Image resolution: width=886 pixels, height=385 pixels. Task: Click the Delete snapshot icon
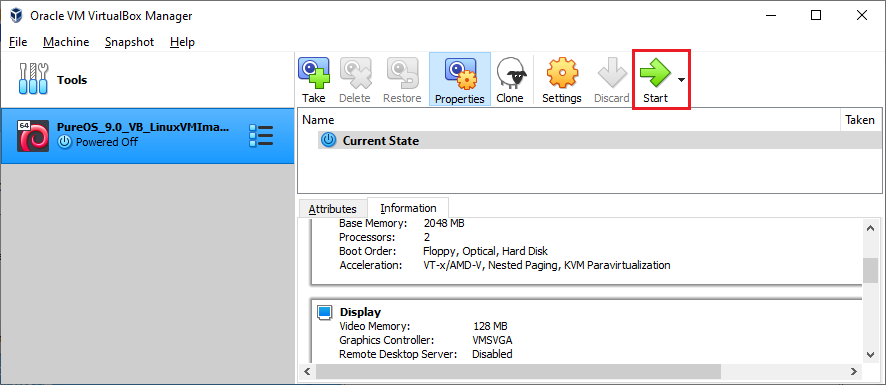pos(355,73)
